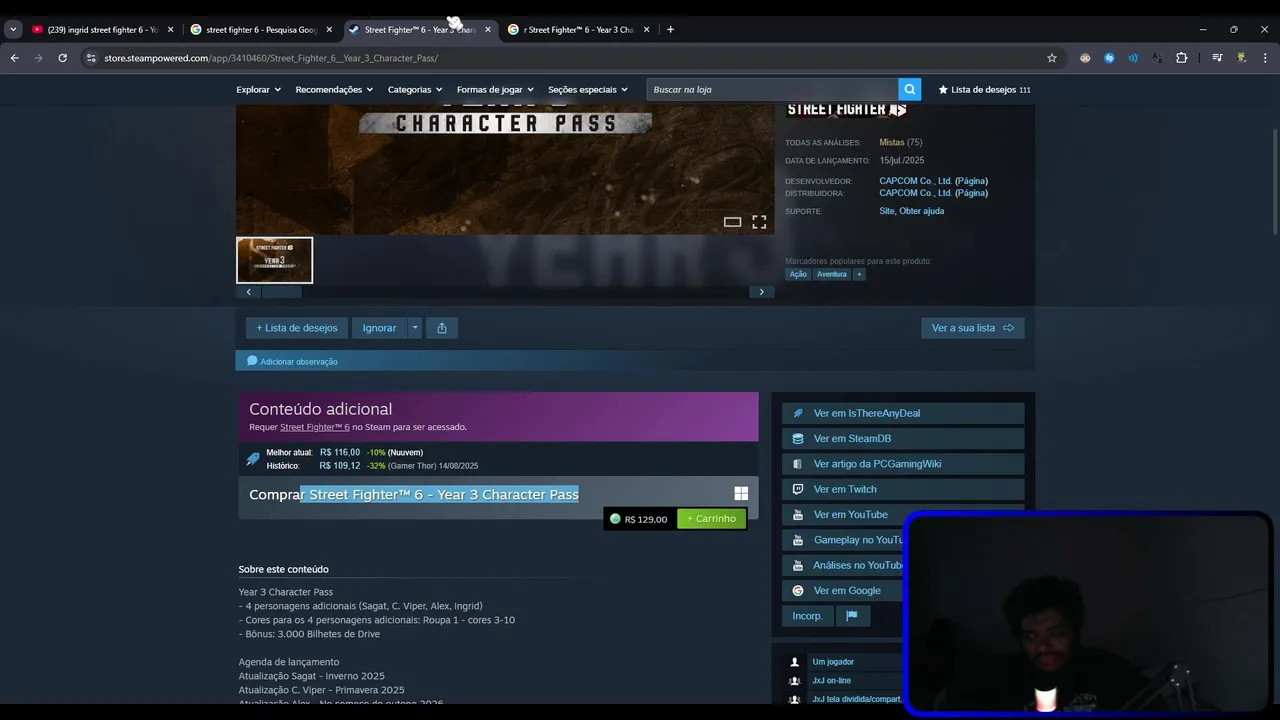Image resolution: width=1280 pixels, height=720 pixels.
Task: Go back with the browser back arrow
Action: tap(14, 58)
